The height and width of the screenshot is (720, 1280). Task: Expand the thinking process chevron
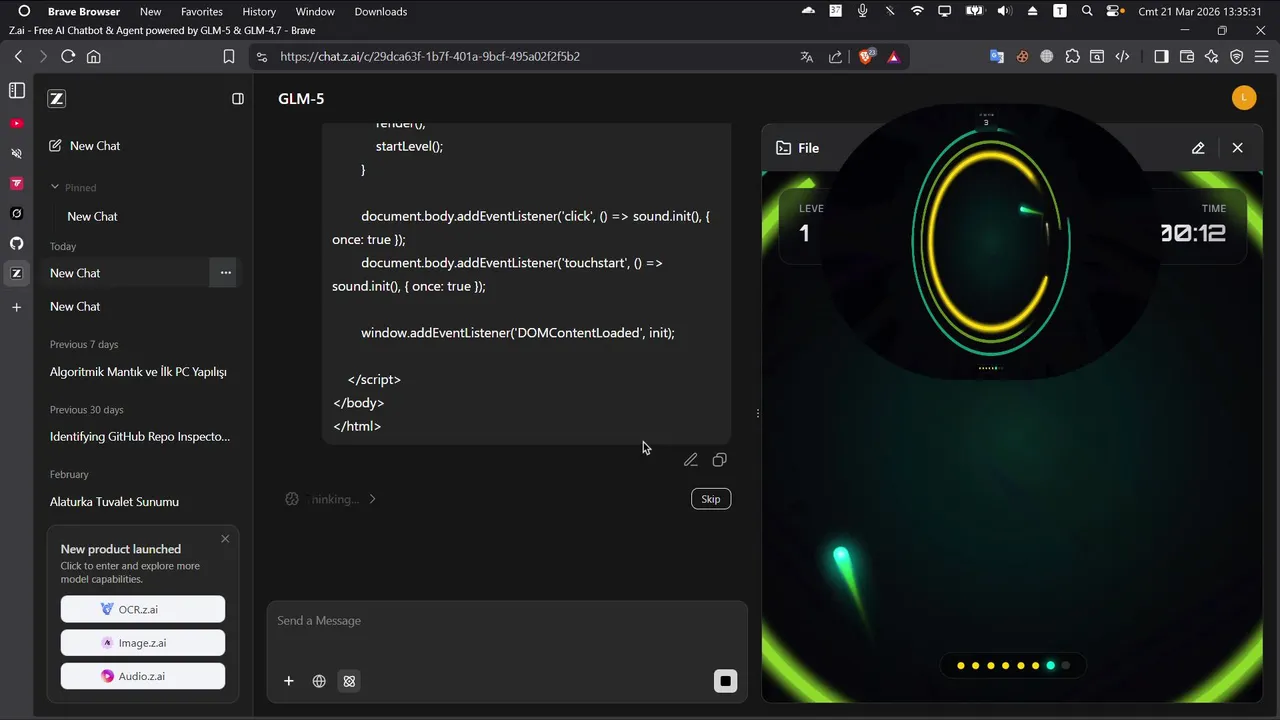pos(372,499)
